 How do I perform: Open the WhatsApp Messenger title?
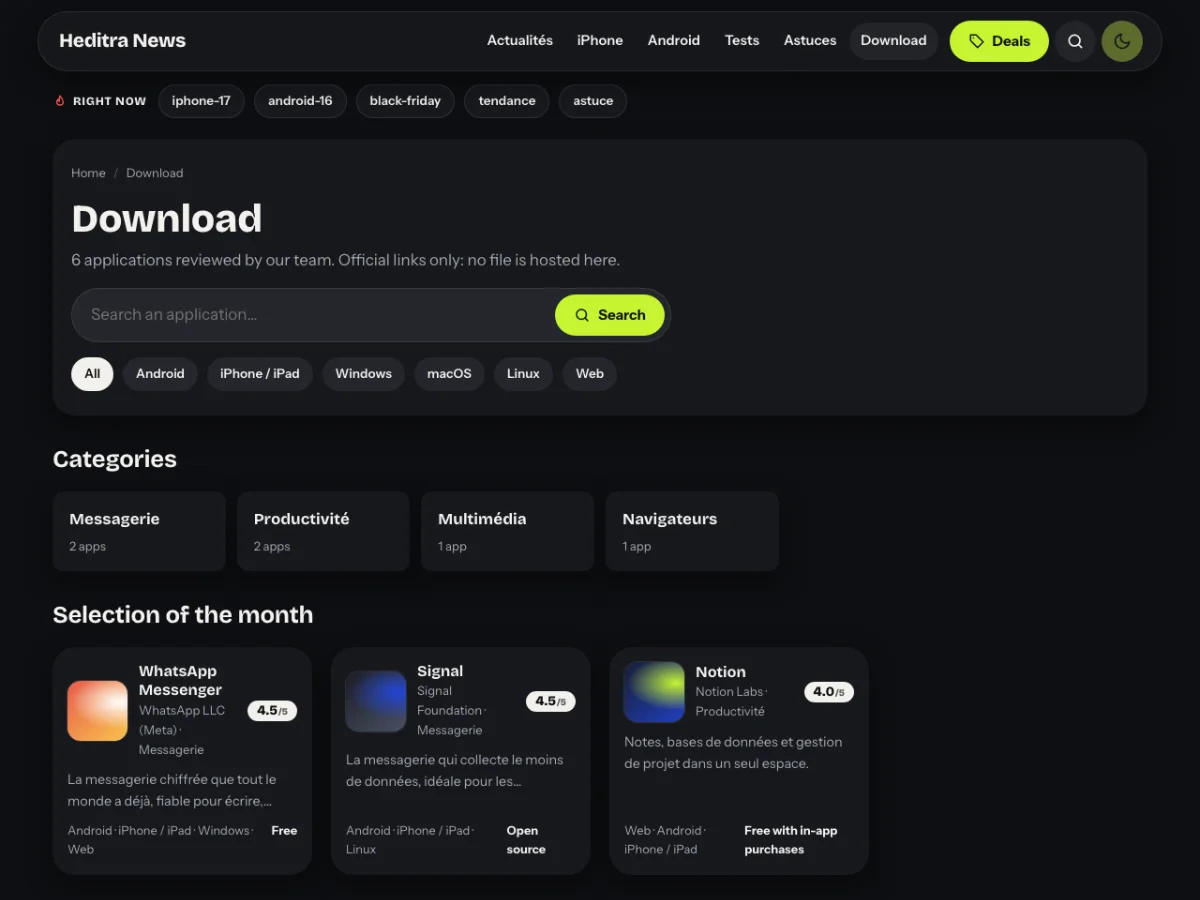[x=180, y=681]
